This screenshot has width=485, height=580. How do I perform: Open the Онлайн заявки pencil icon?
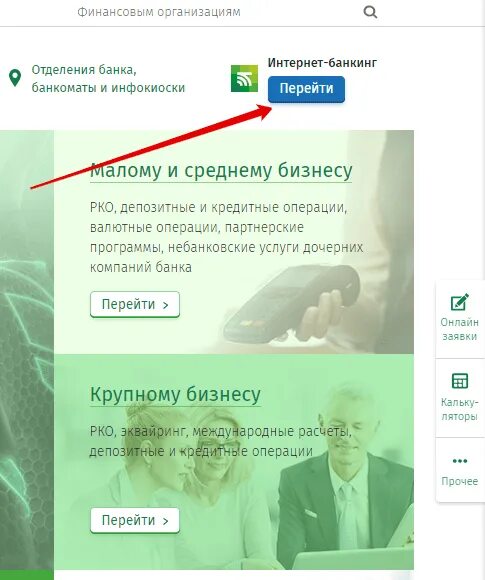459,302
